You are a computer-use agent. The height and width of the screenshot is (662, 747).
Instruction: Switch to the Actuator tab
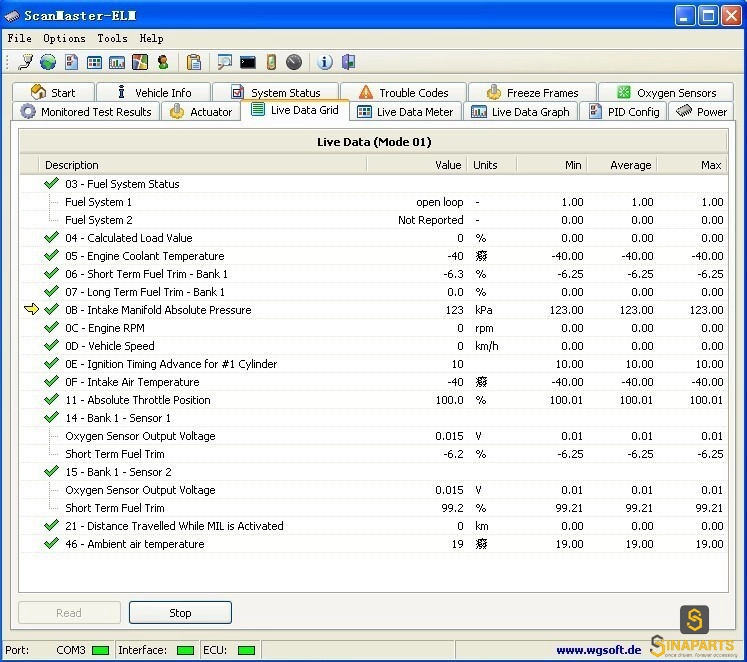pos(201,111)
